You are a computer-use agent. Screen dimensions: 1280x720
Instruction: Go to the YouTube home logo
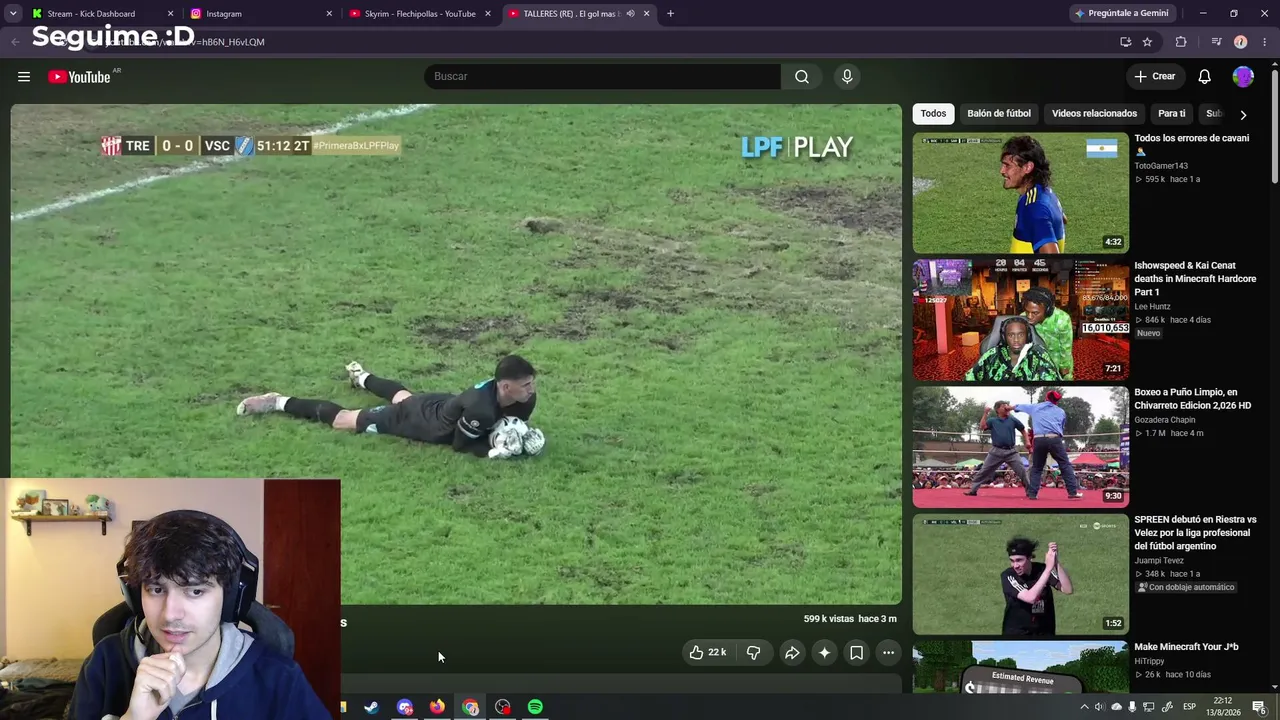79,77
